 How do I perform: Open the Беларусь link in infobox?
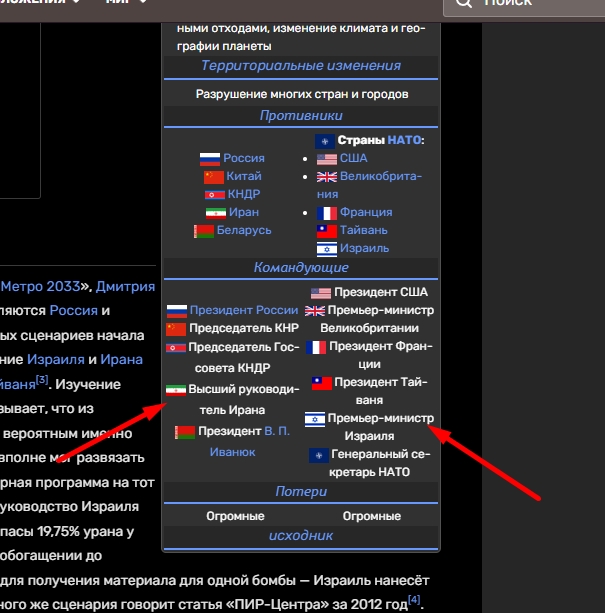pyautogui.click(x=244, y=230)
